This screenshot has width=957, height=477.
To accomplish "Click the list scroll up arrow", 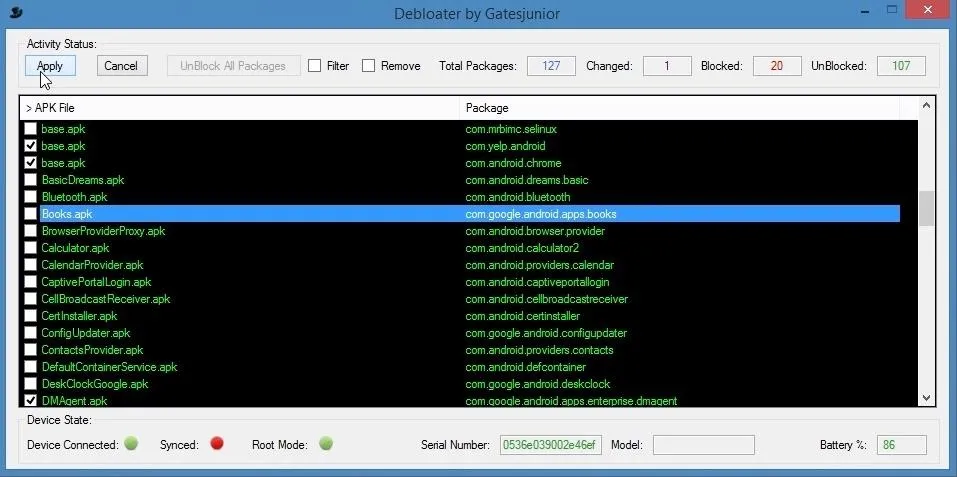I will [926, 106].
